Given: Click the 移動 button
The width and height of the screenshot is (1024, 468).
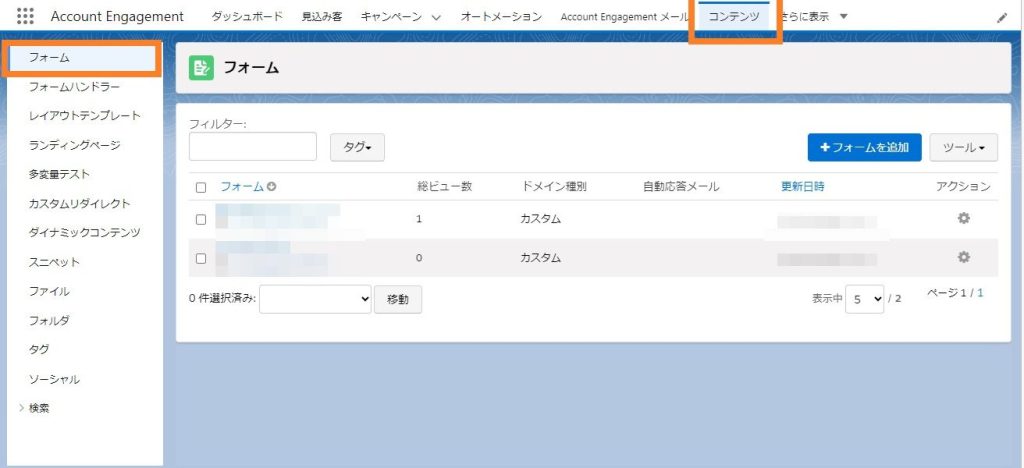Looking at the screenshot, I should point(398,299).
